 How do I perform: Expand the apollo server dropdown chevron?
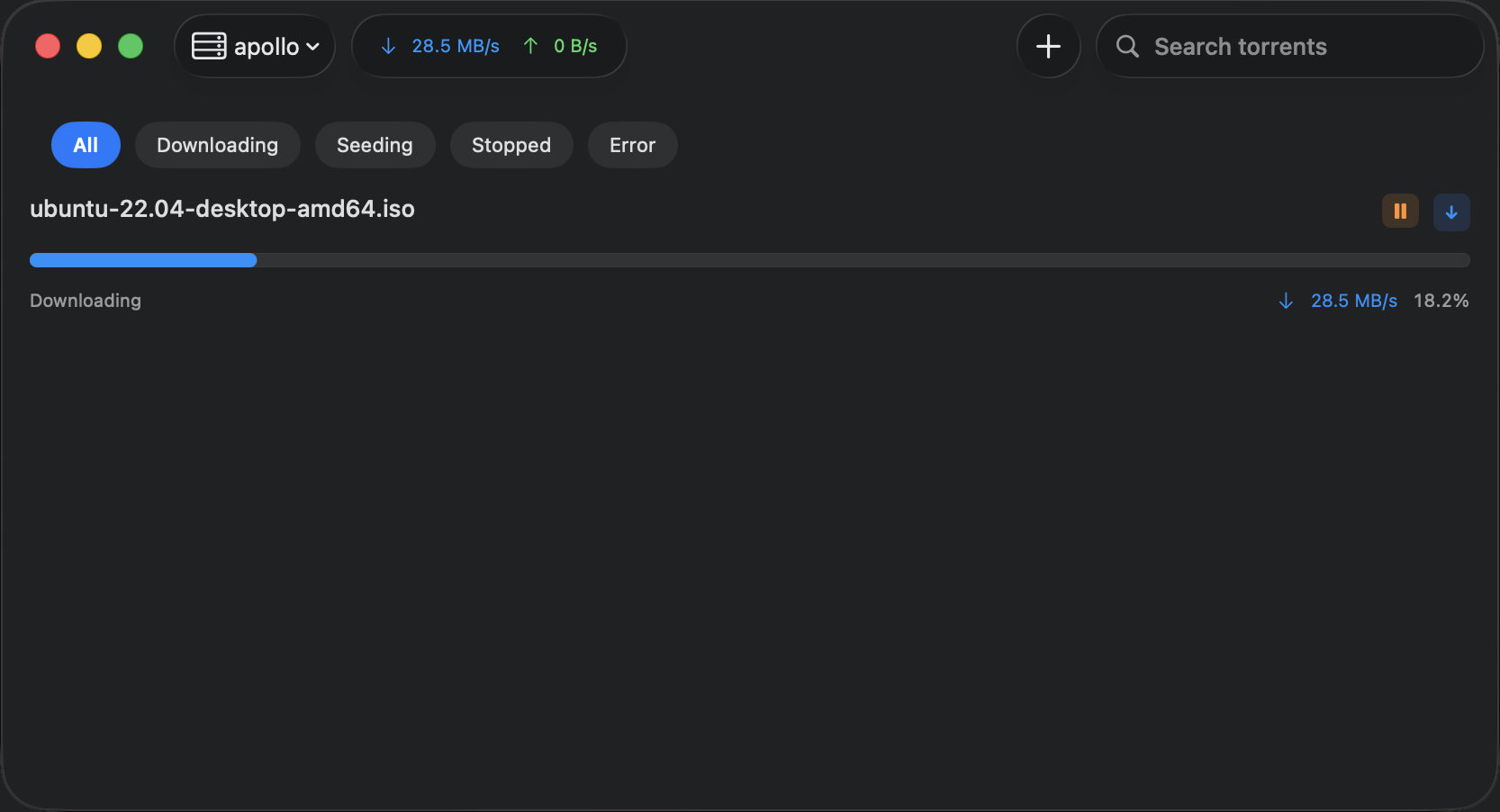tap(312, 47)
